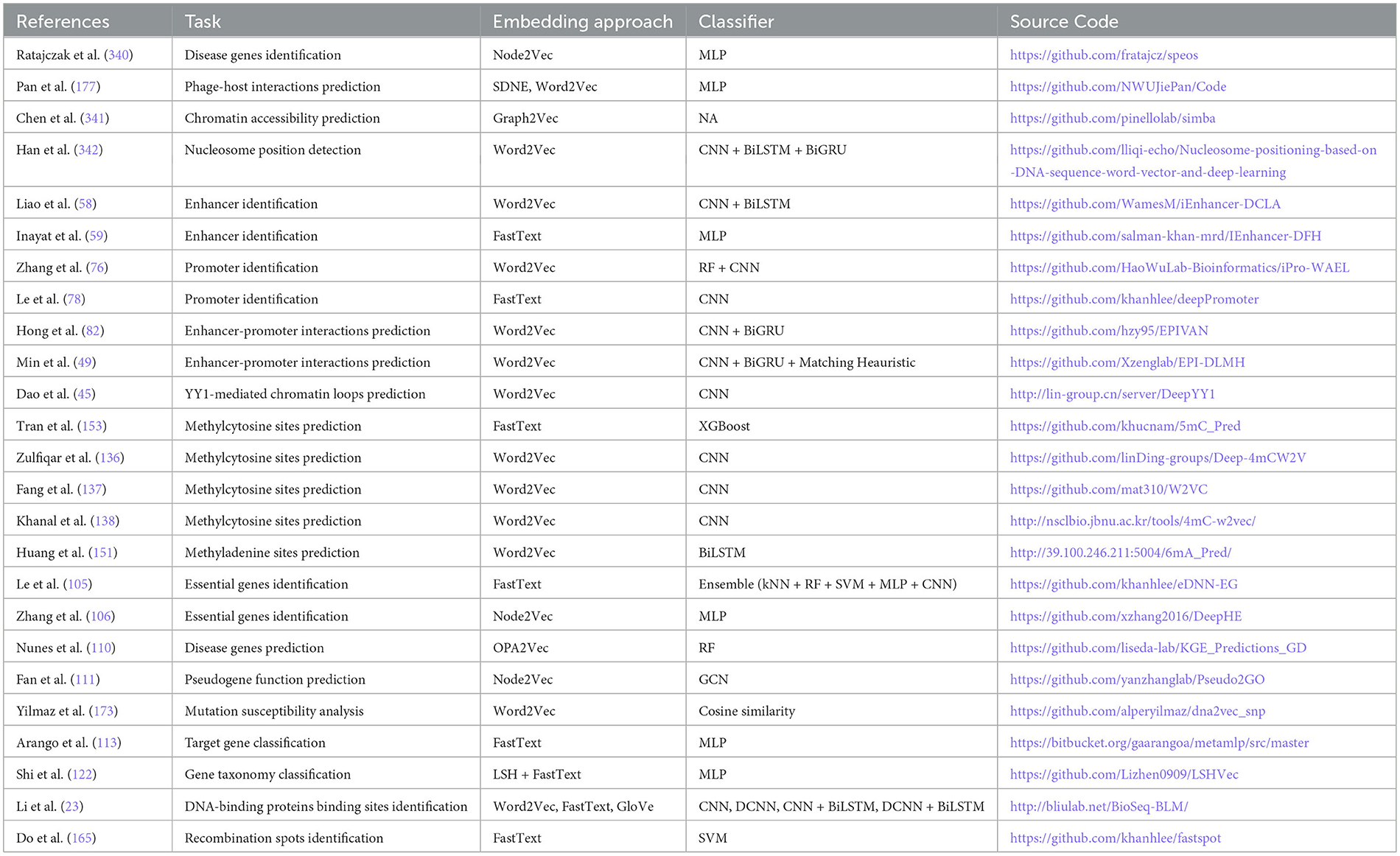Follow citation 49 for Min et al.
The height and width of the screenshot is (856, 1400).
click(85, 363)
